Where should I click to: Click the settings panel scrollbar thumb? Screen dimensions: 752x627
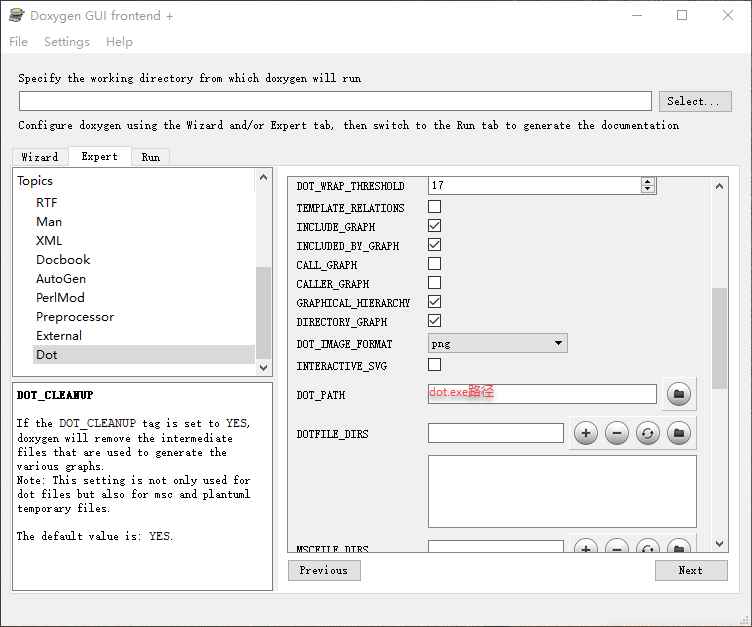[x=719, y=338]
